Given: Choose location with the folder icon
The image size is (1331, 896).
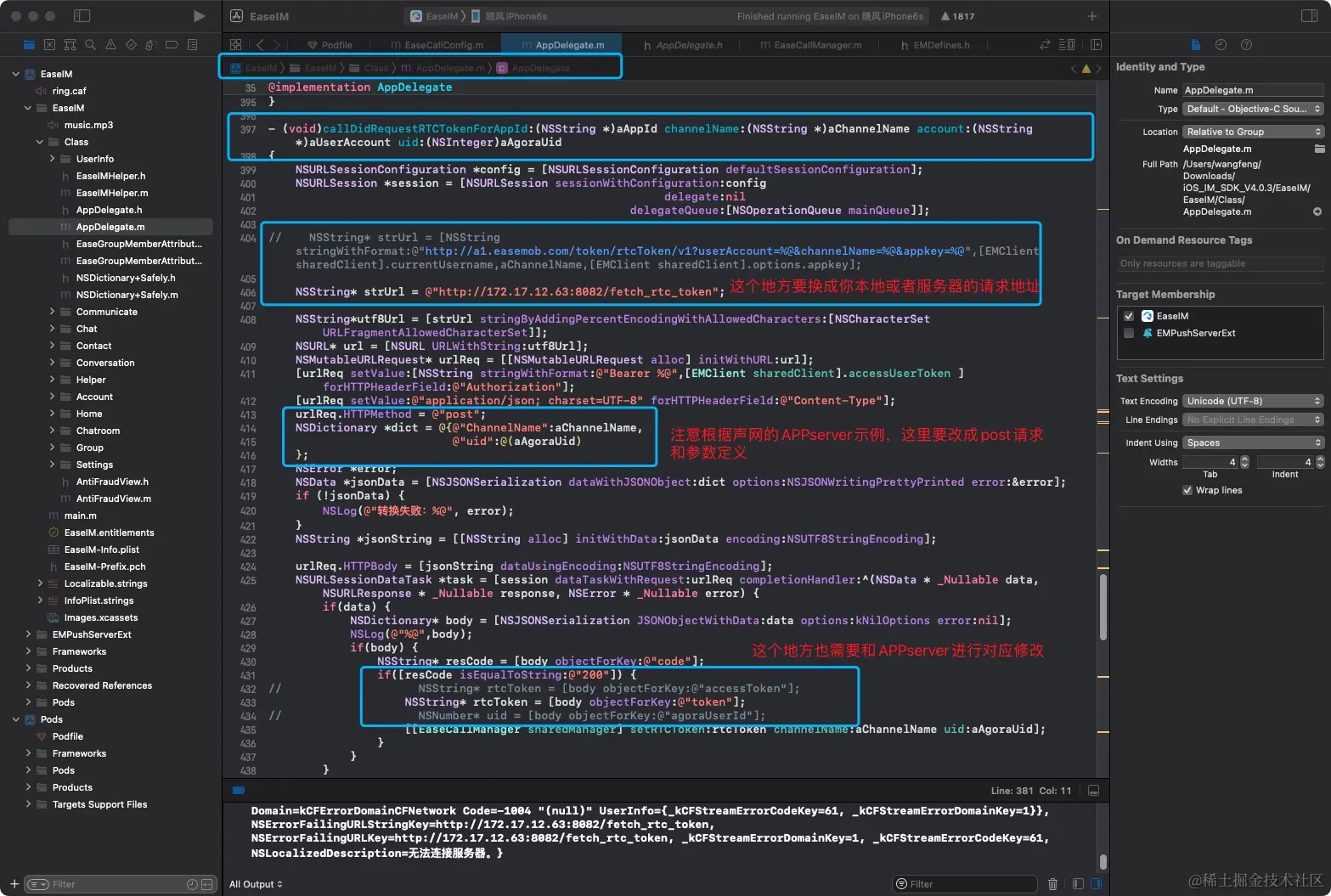Looking at the screenshot, I should click(x=1319, y=149).
